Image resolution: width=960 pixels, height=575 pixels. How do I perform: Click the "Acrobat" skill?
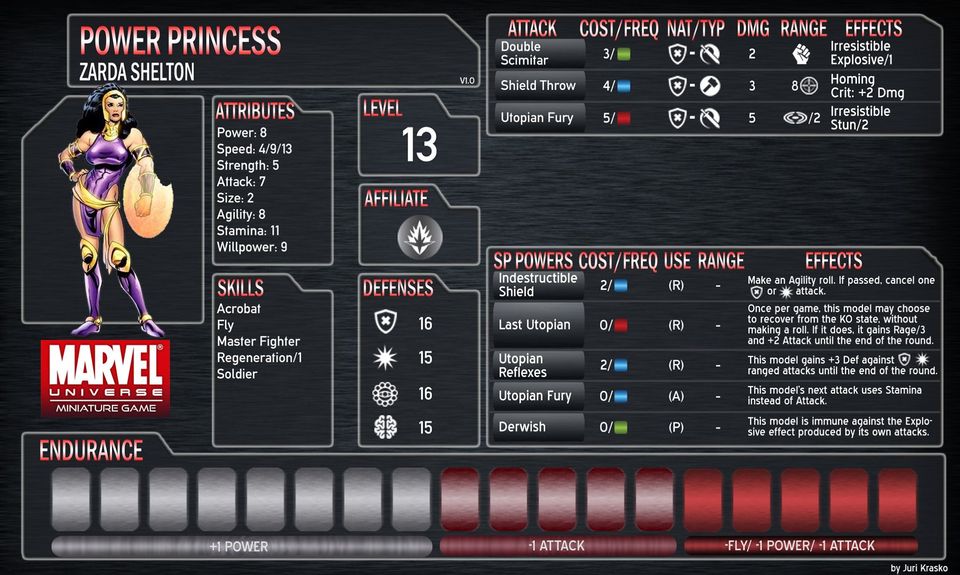pyautogui.click(x=239, y=309)
